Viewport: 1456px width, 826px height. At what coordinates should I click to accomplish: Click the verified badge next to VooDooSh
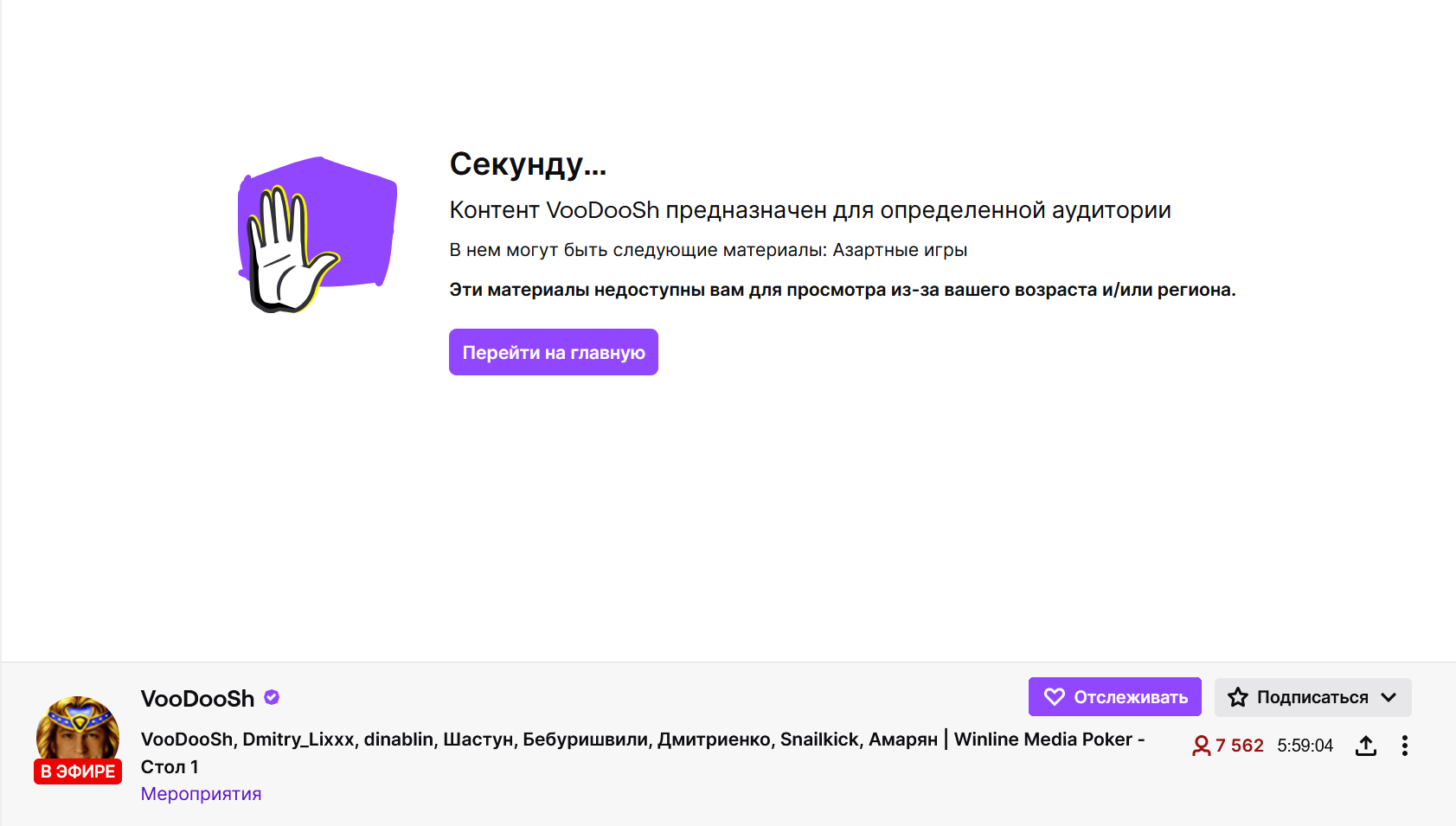272,697
